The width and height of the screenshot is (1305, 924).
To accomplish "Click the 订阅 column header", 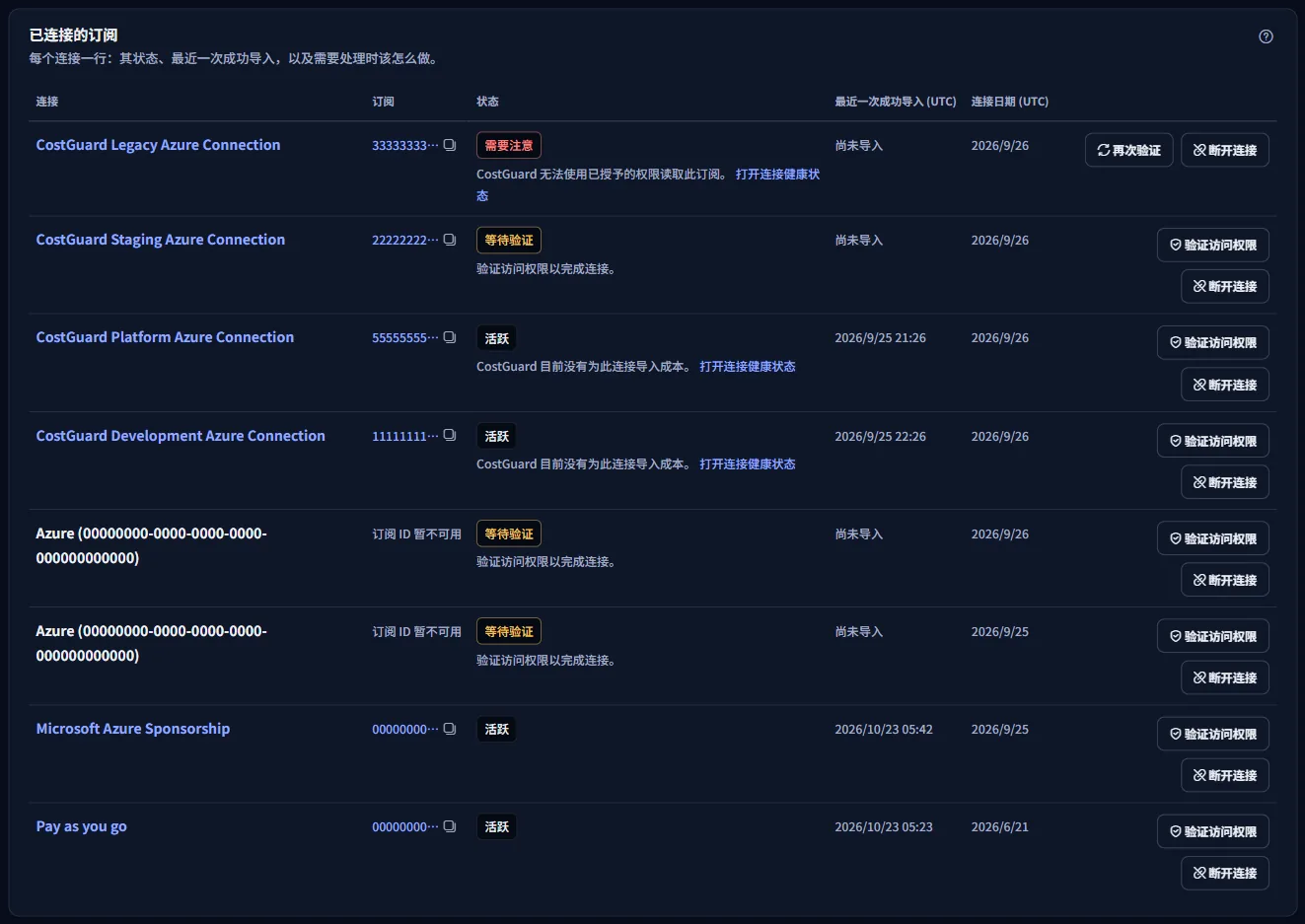I will (x=383, y=102).
